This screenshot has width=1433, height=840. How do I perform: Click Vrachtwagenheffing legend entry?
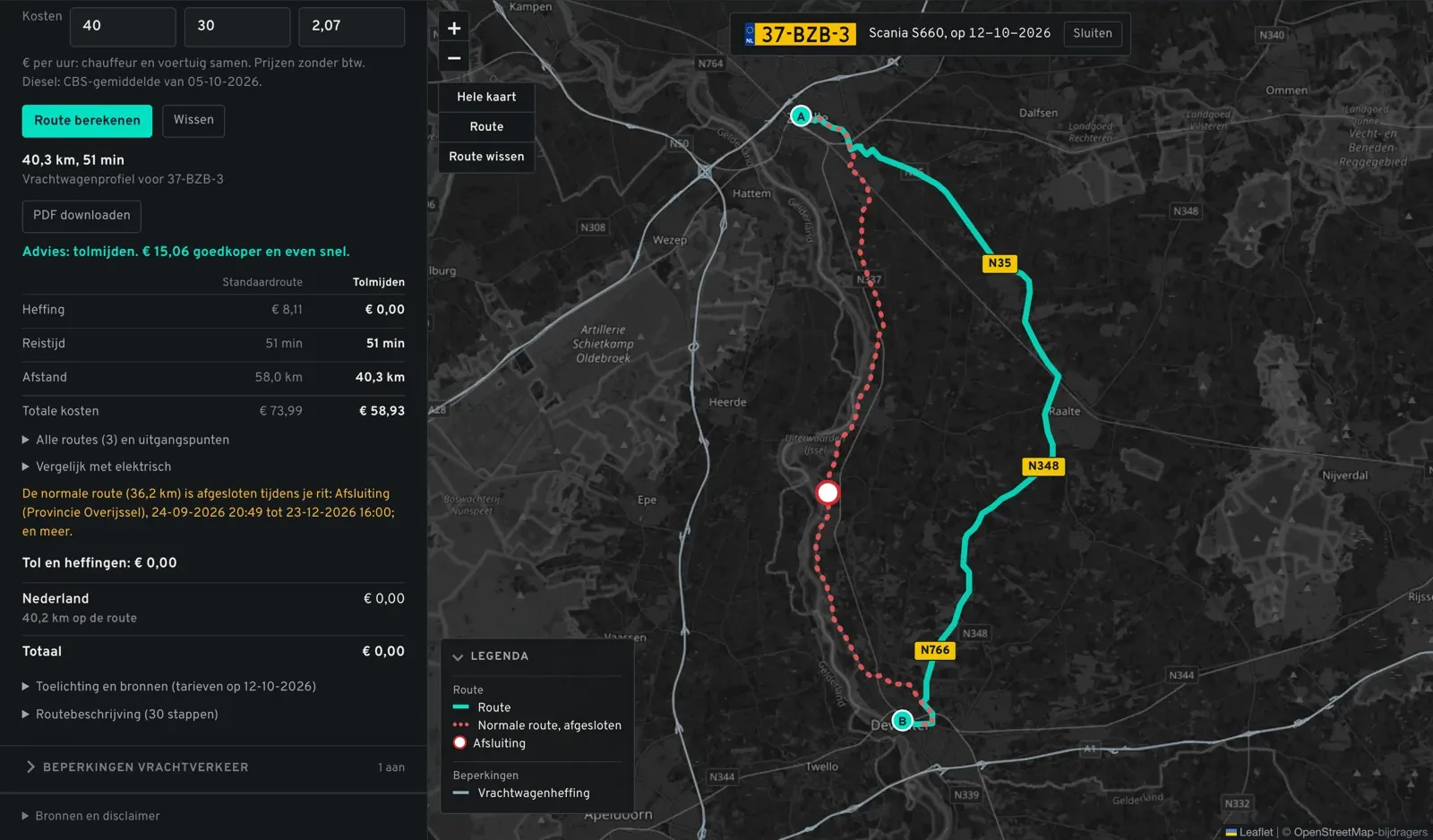pos(521,793)
